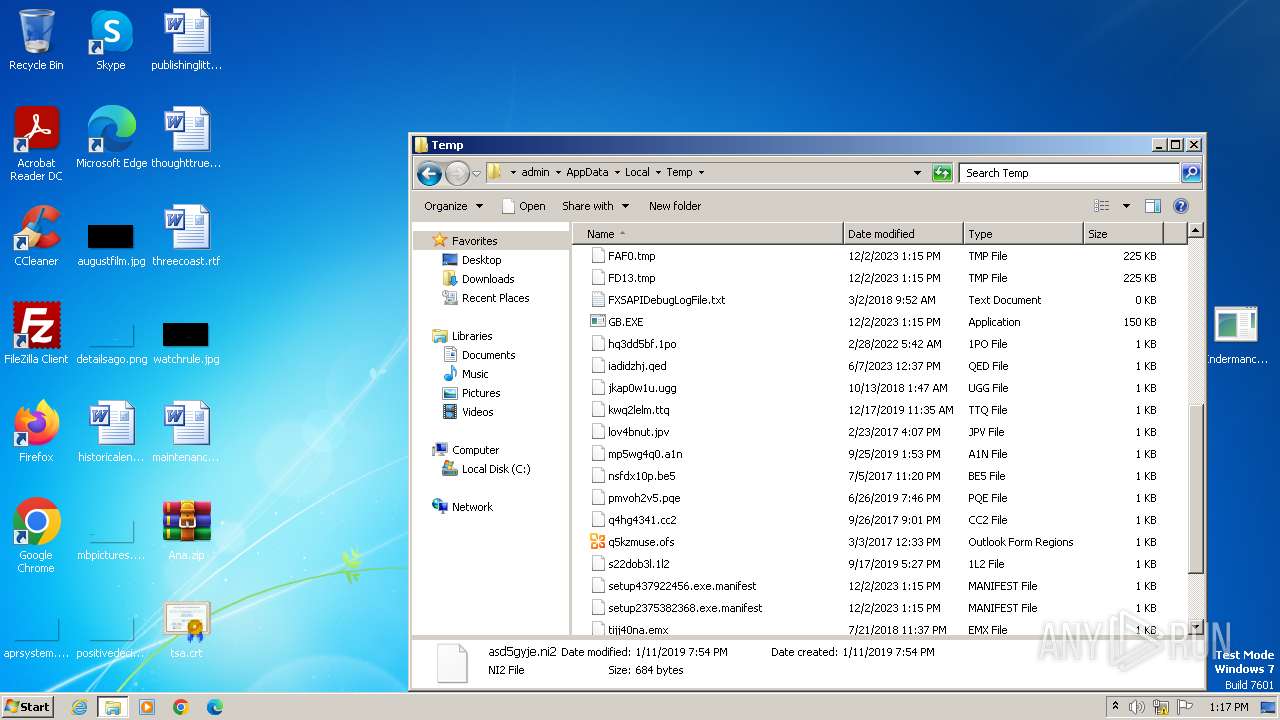Open recent pages dropdown beside Forward
Viewport: 1280px width, 720px height.
pyautogui.click(x=476, y=173)
